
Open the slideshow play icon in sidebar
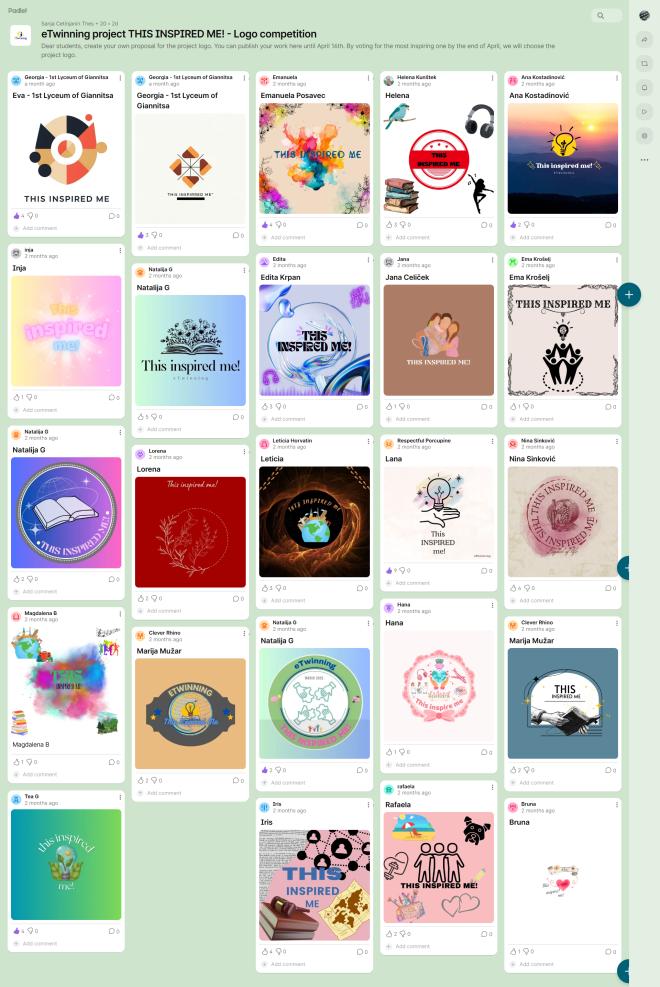pyautogui.click(x=644, y=111)
